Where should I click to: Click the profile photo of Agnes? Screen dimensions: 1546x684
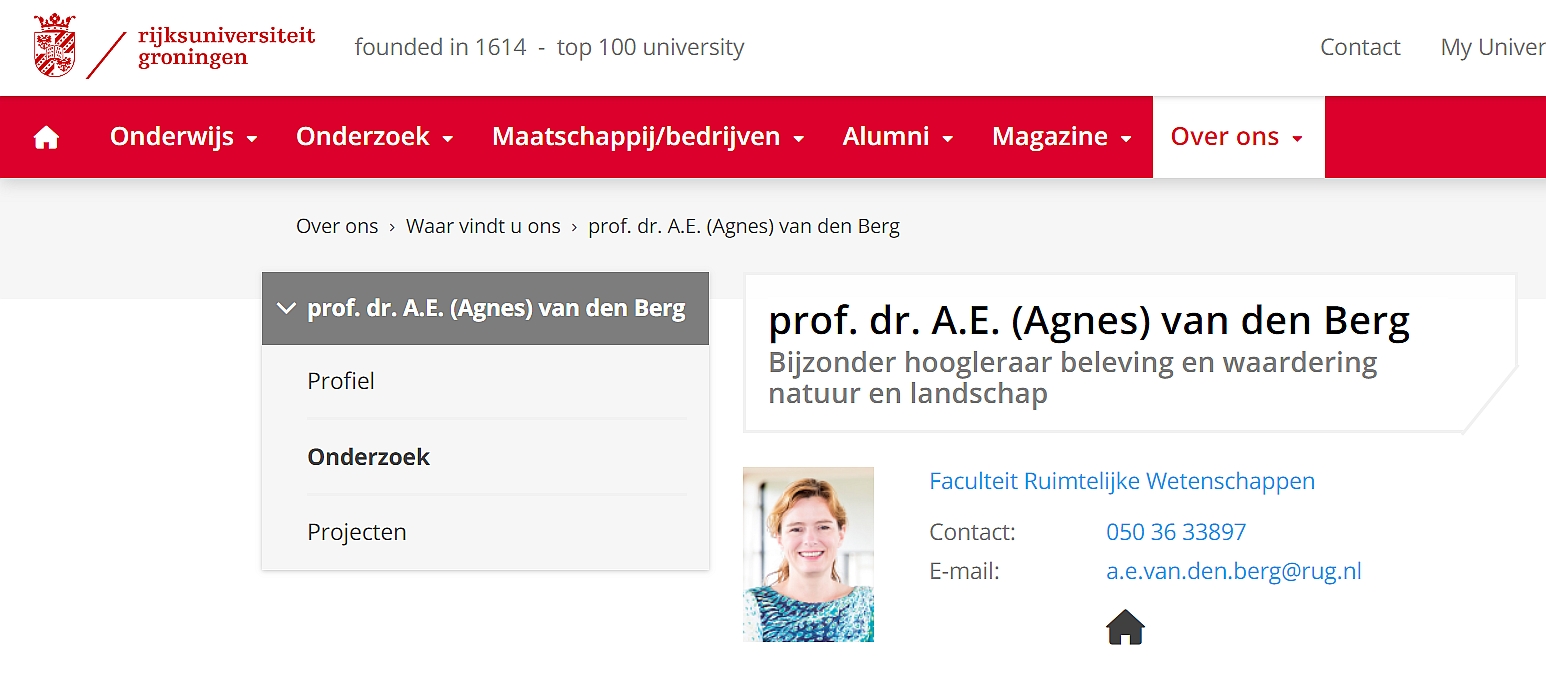click(808, 554)
